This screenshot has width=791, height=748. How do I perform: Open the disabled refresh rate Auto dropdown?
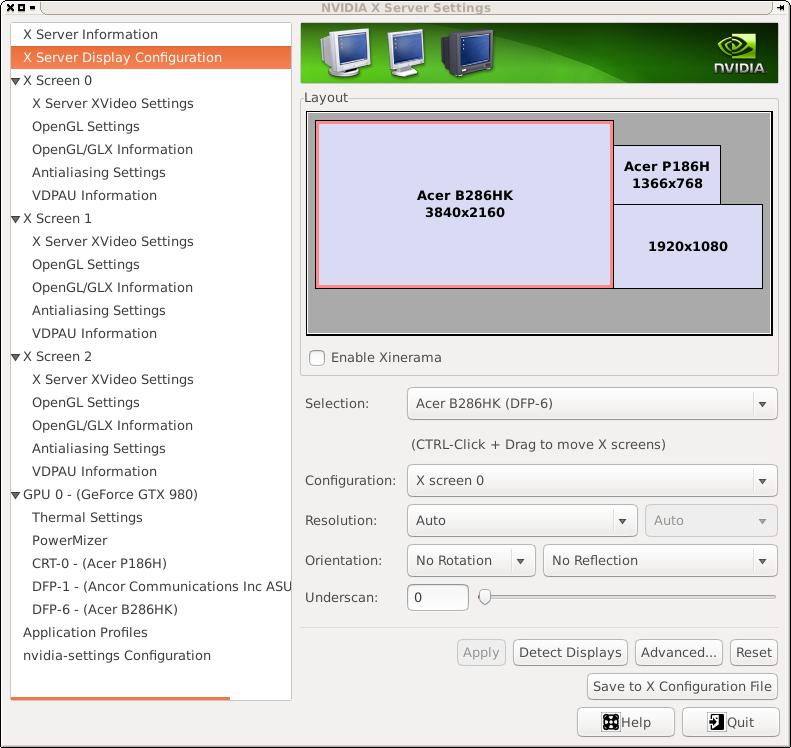pyautogui.click(x=711, y=521)
